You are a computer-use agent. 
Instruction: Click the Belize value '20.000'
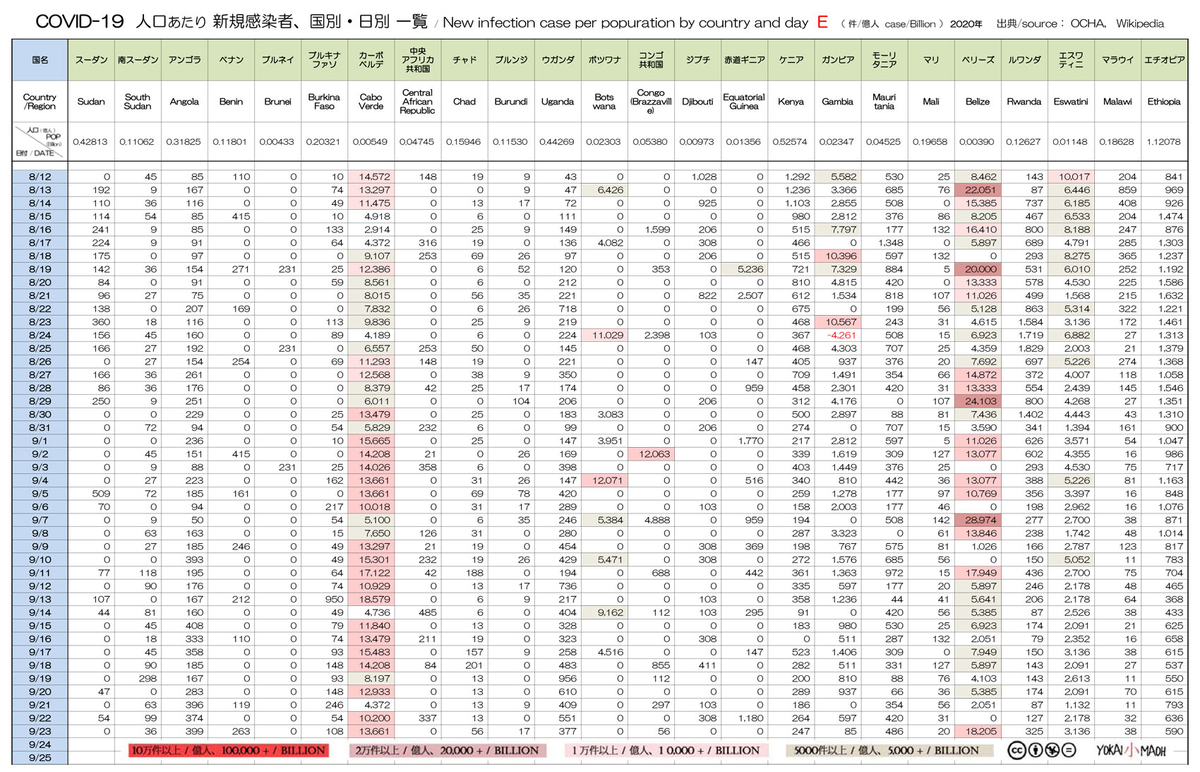(980, 269)
